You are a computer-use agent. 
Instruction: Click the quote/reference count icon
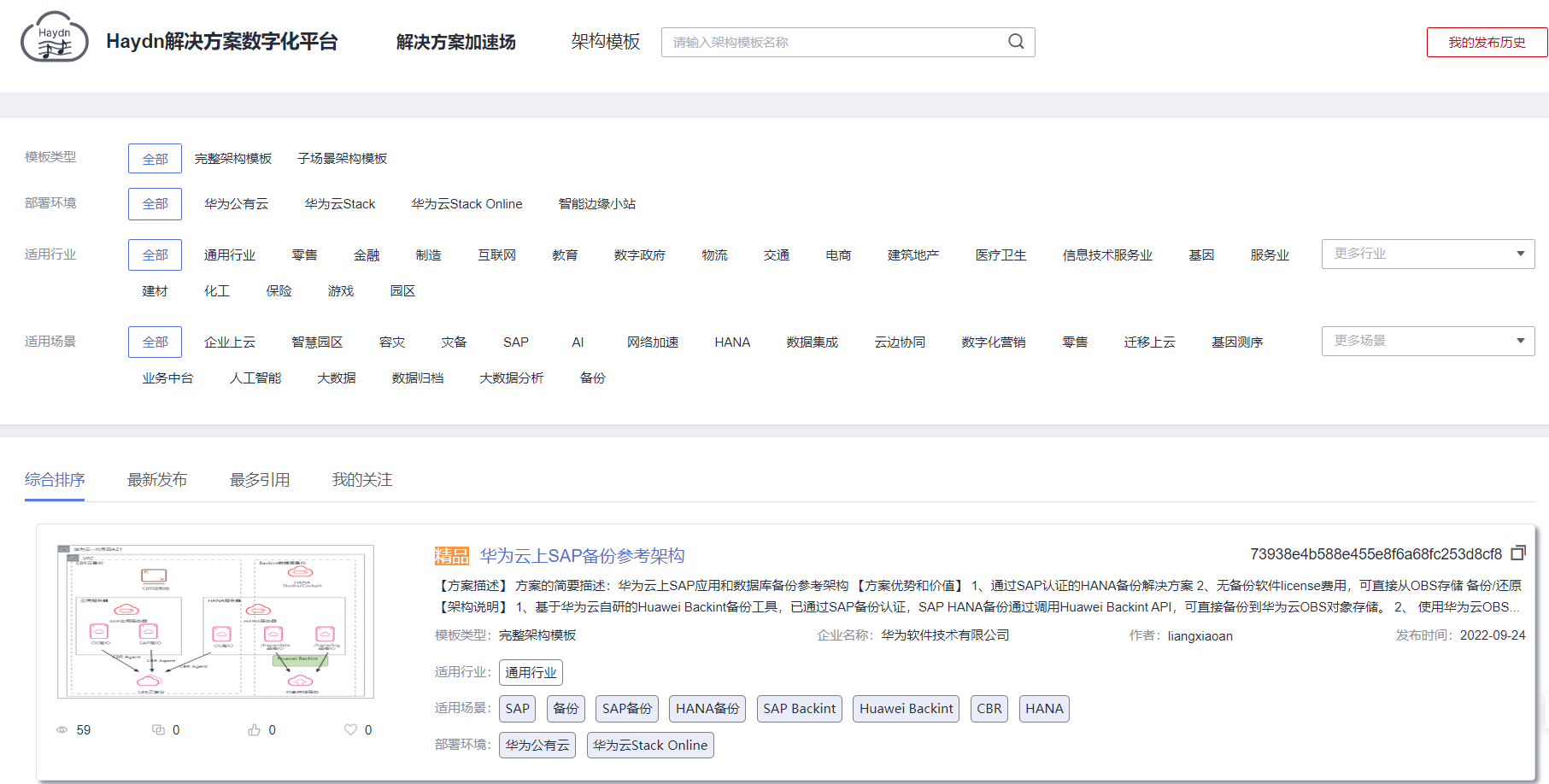click(158, 730)
